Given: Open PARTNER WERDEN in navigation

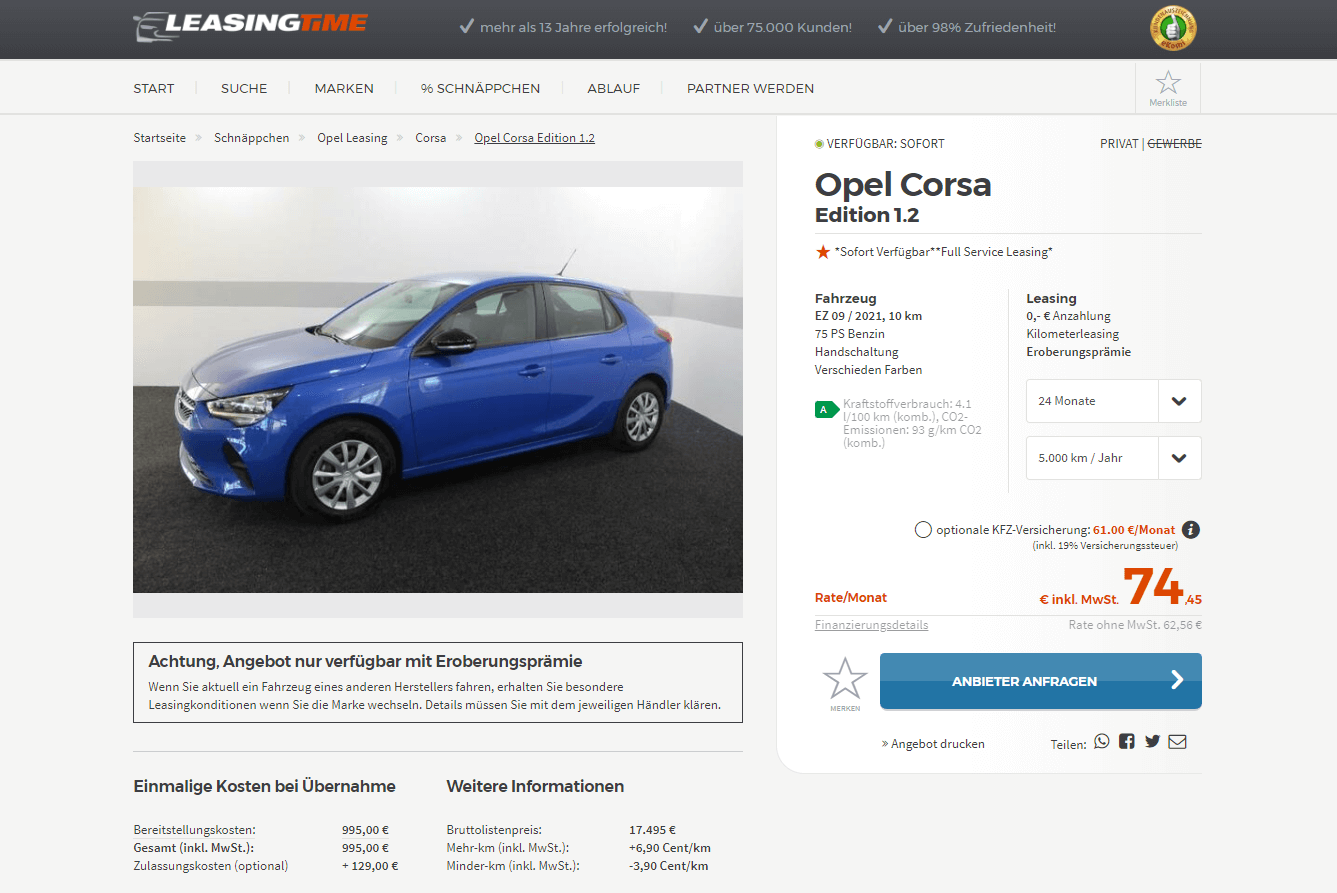Looking at the screenshot, I should click(x=750, y=88).
